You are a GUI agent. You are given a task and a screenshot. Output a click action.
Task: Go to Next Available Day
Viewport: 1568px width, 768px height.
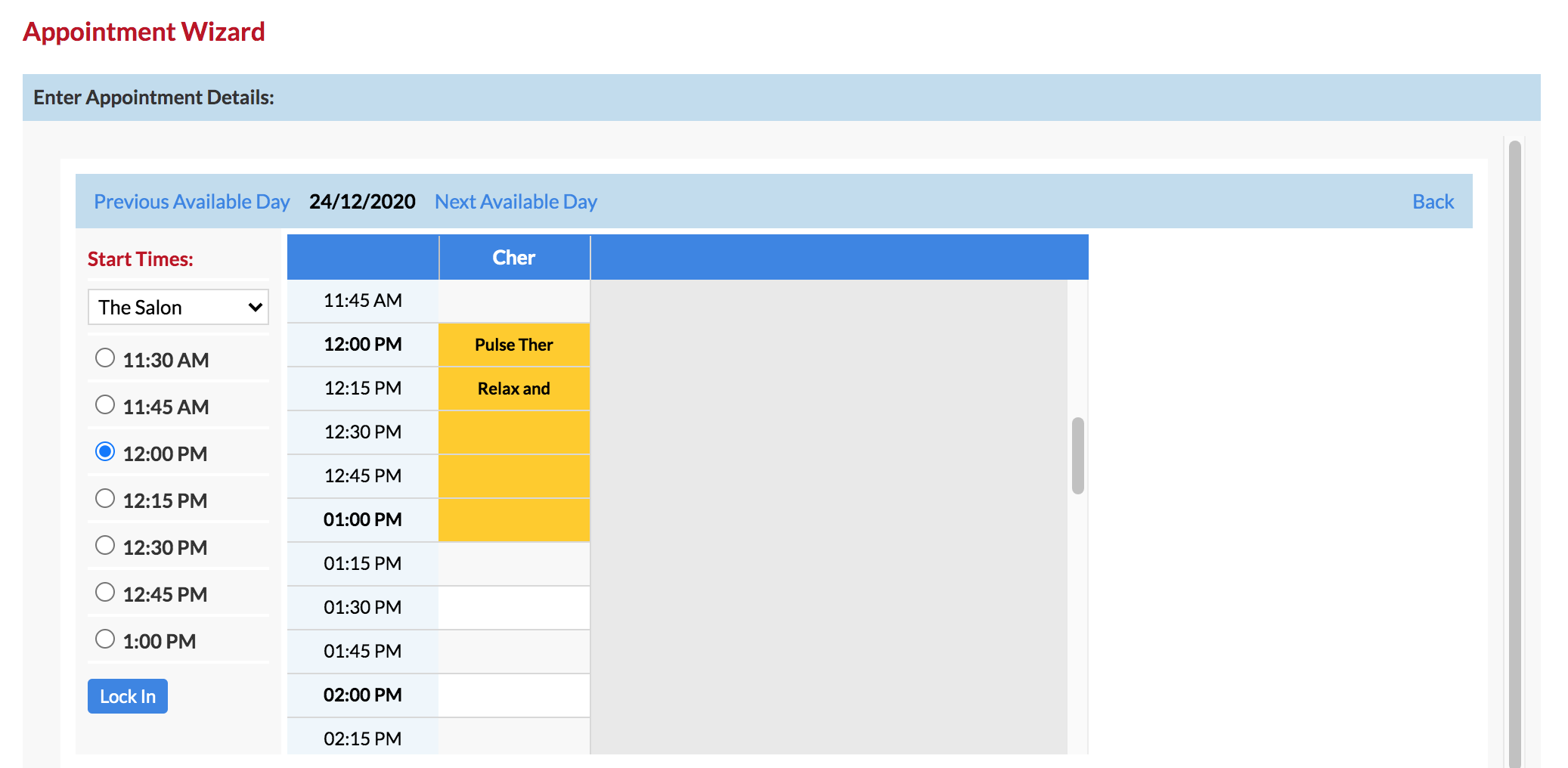tap(516, 202)
